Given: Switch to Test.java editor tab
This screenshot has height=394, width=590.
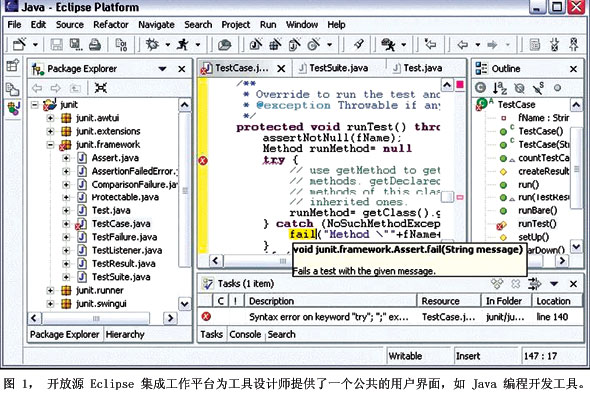Looking at the screenshot, I should (x=417, y=68).
